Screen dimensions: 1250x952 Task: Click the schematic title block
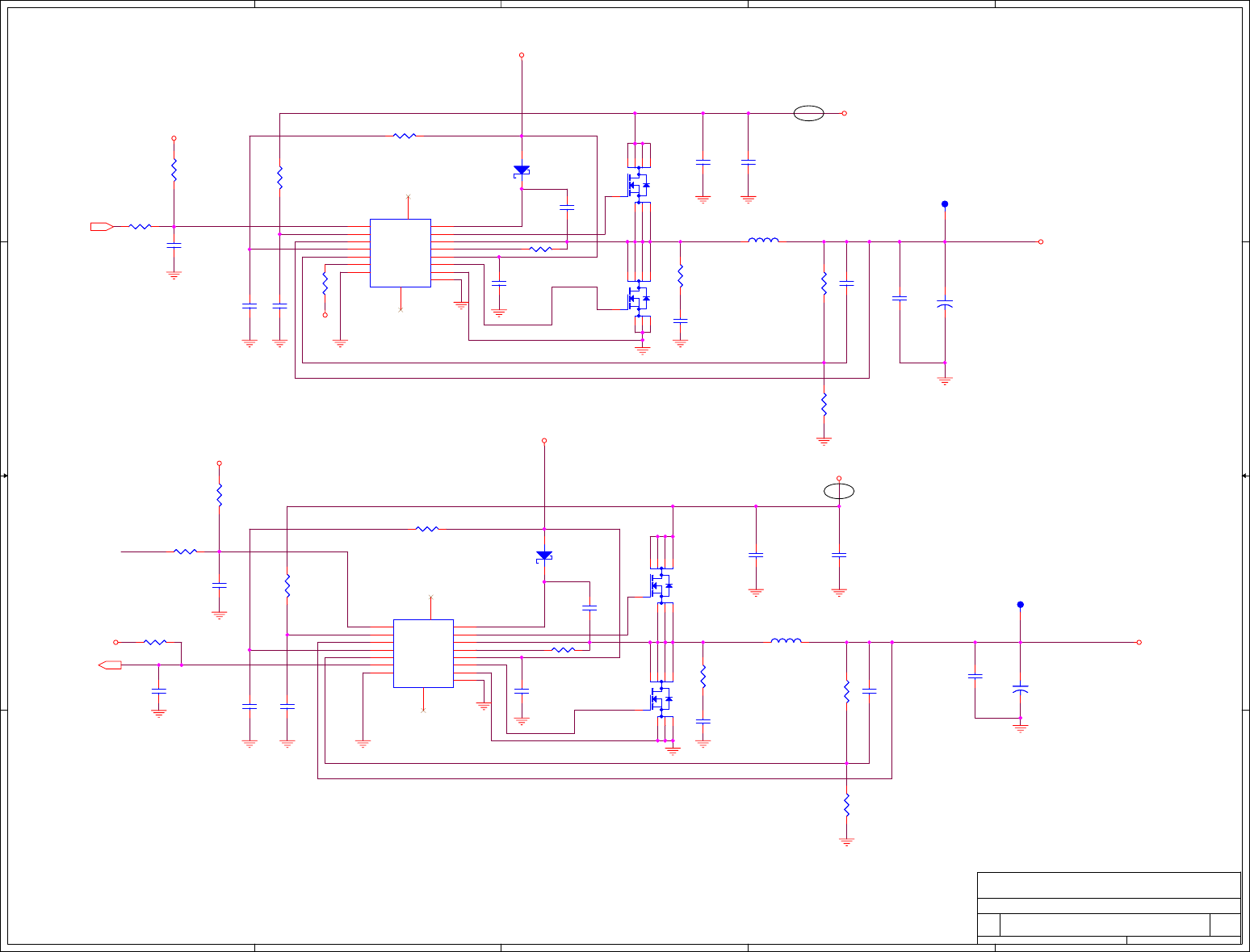click(1109, 908)
